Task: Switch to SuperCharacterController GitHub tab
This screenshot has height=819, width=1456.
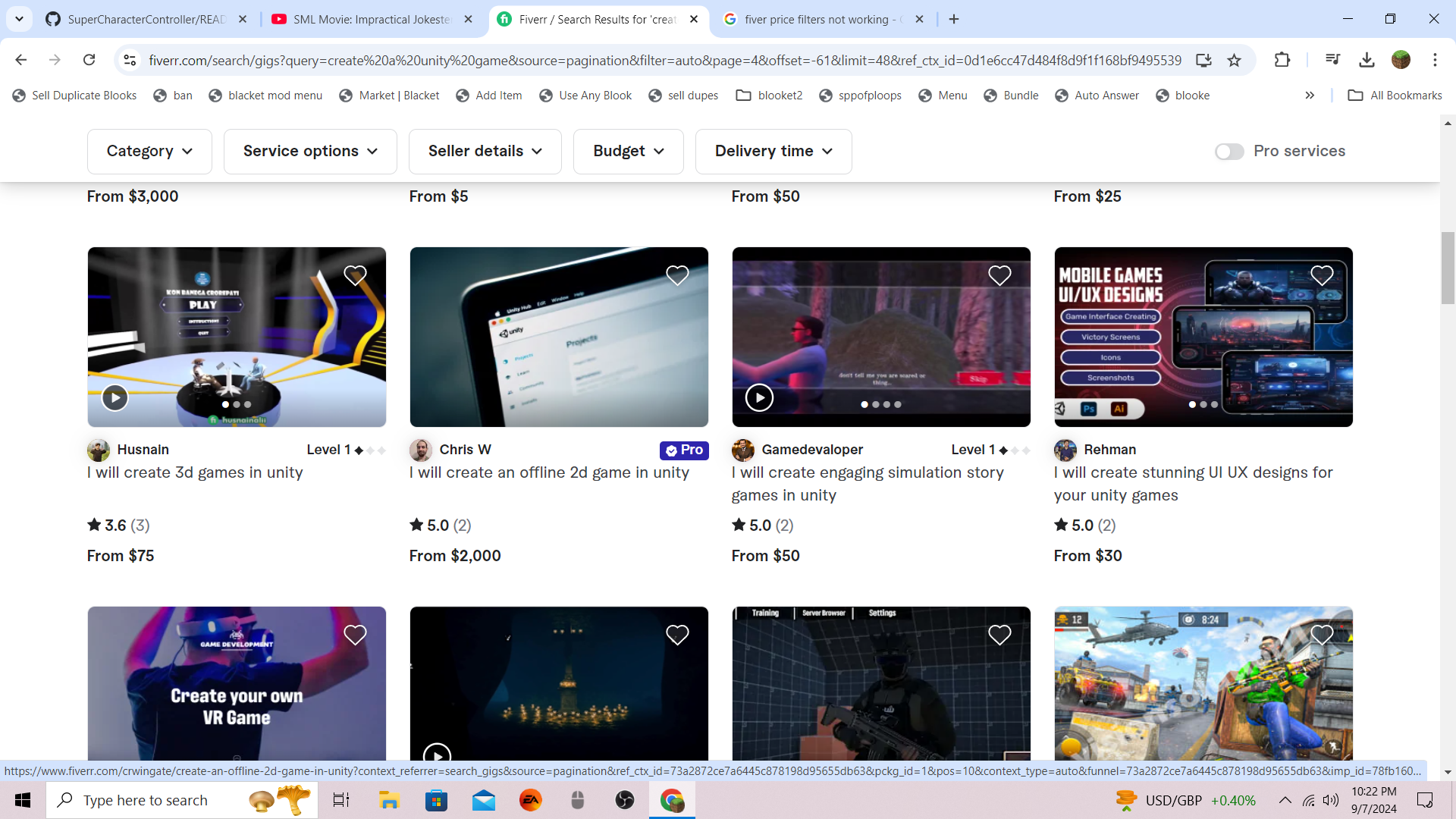Action: (x=146, y=19)
